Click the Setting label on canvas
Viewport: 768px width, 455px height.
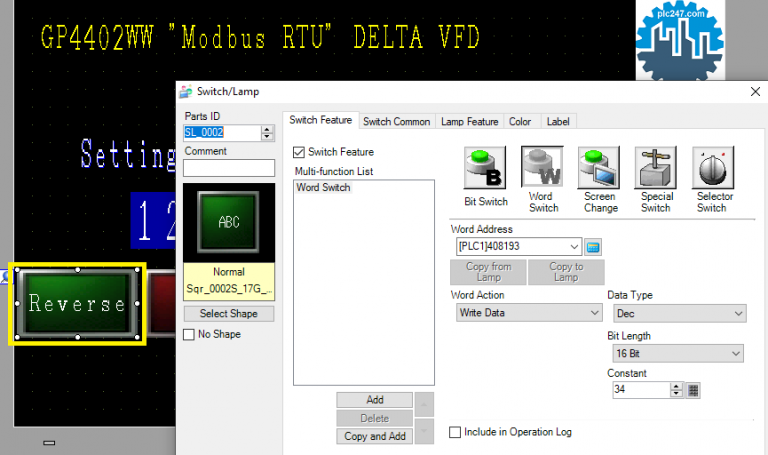point(128,154)
